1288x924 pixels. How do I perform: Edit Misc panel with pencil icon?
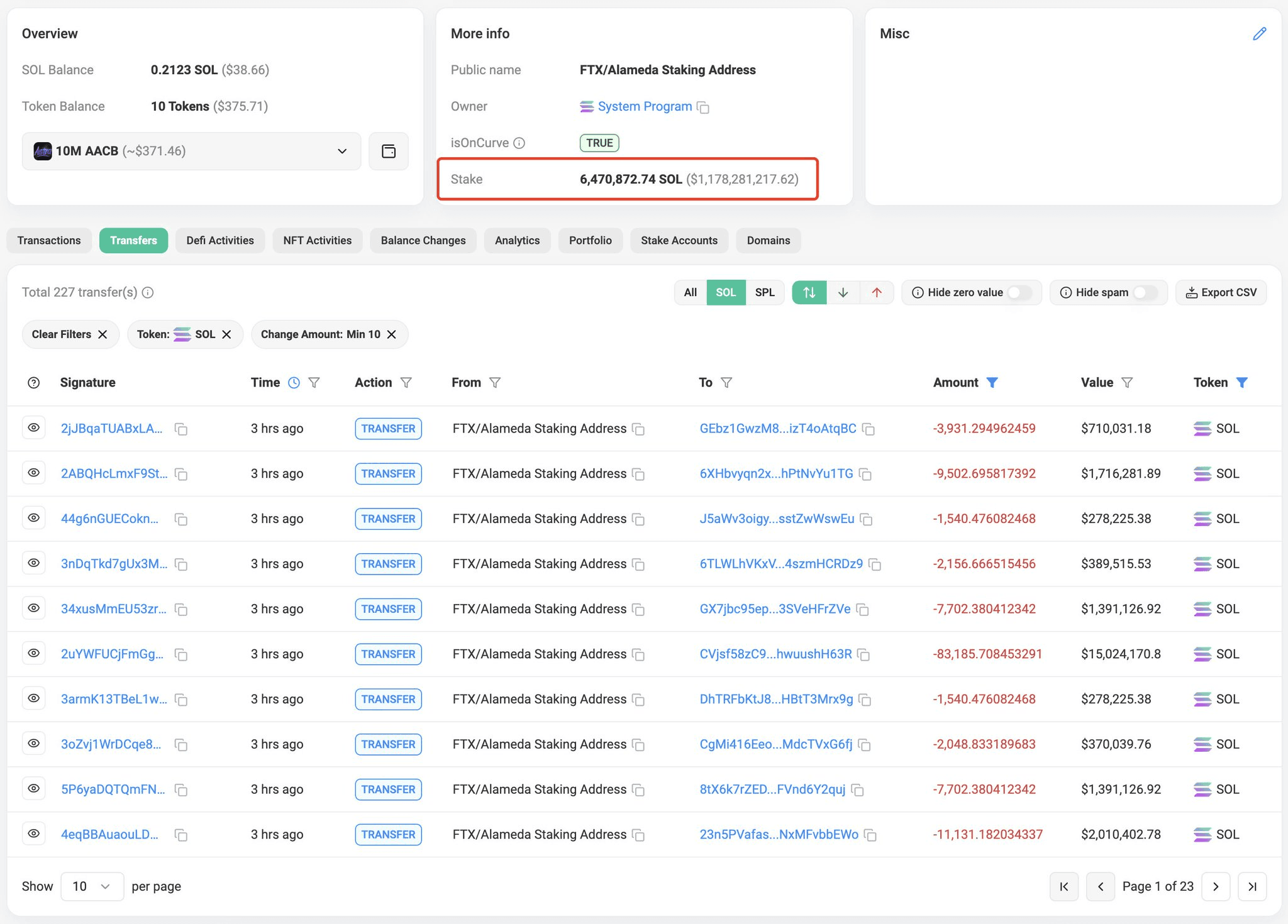pyautogui.click(x=1259, y=34)
